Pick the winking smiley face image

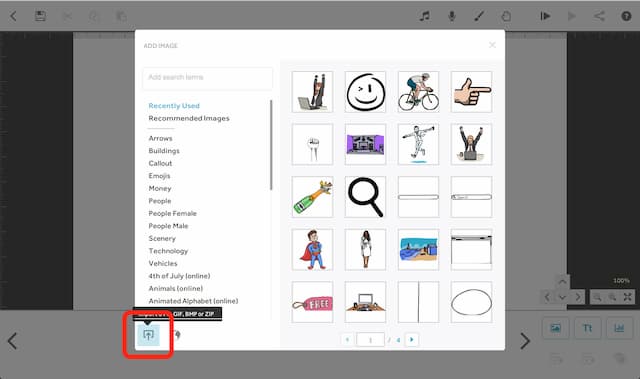point(365,92)
